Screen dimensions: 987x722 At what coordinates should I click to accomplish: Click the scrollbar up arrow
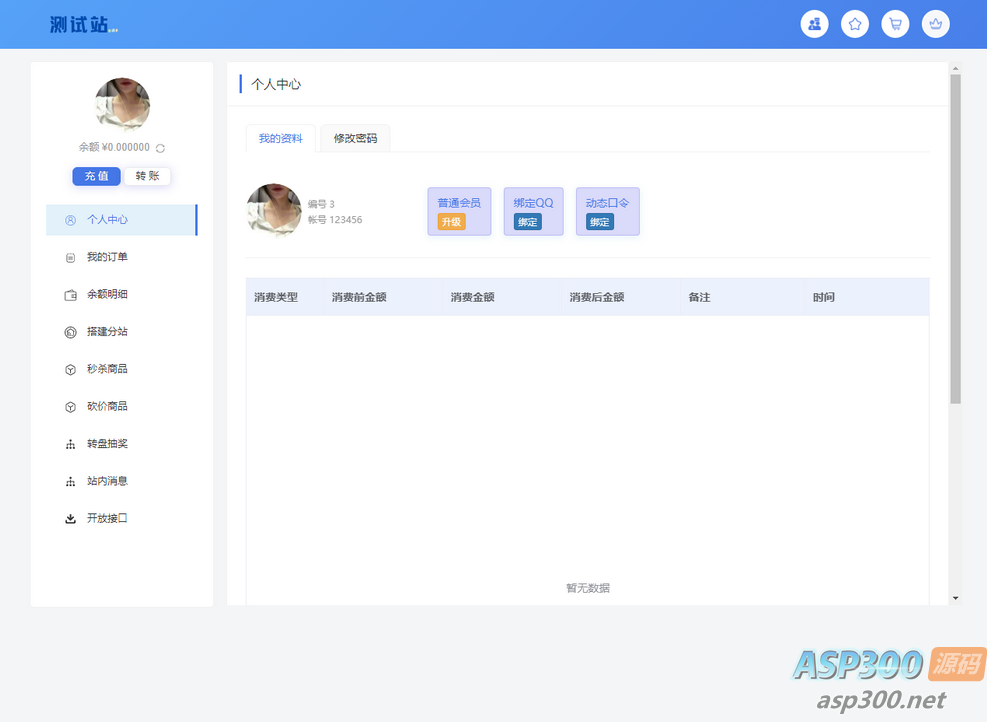[956, 68]
